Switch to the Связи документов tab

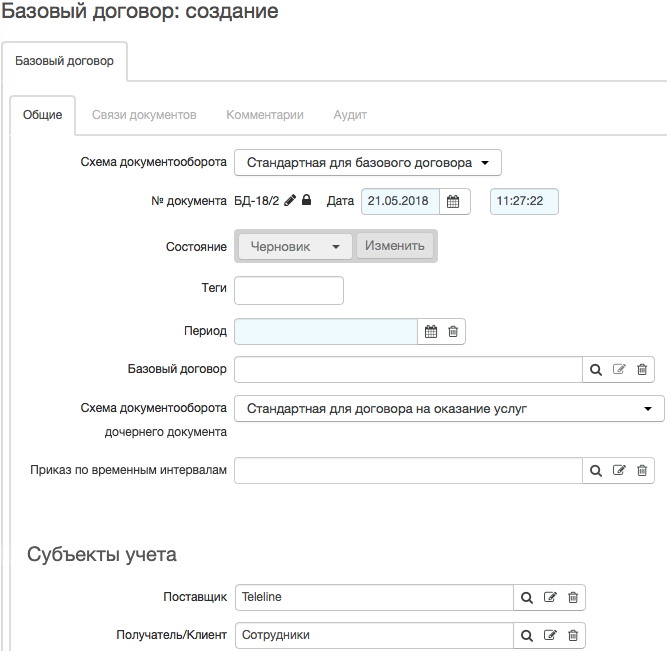(144, 115)
